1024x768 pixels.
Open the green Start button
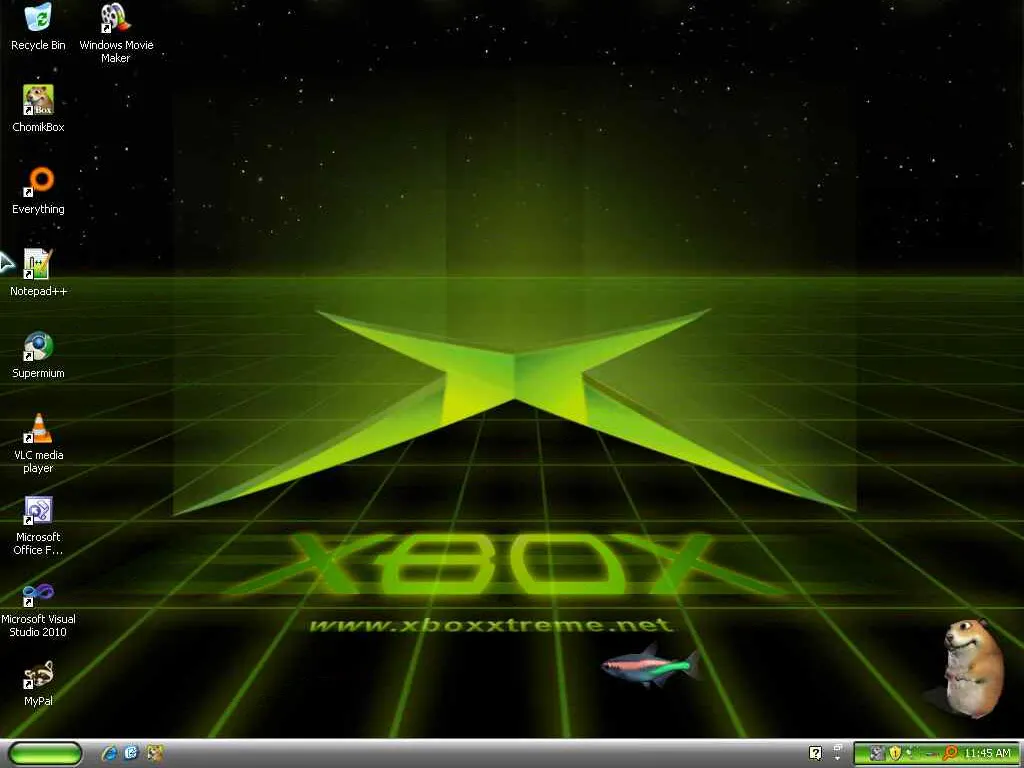tap(46, 754)
